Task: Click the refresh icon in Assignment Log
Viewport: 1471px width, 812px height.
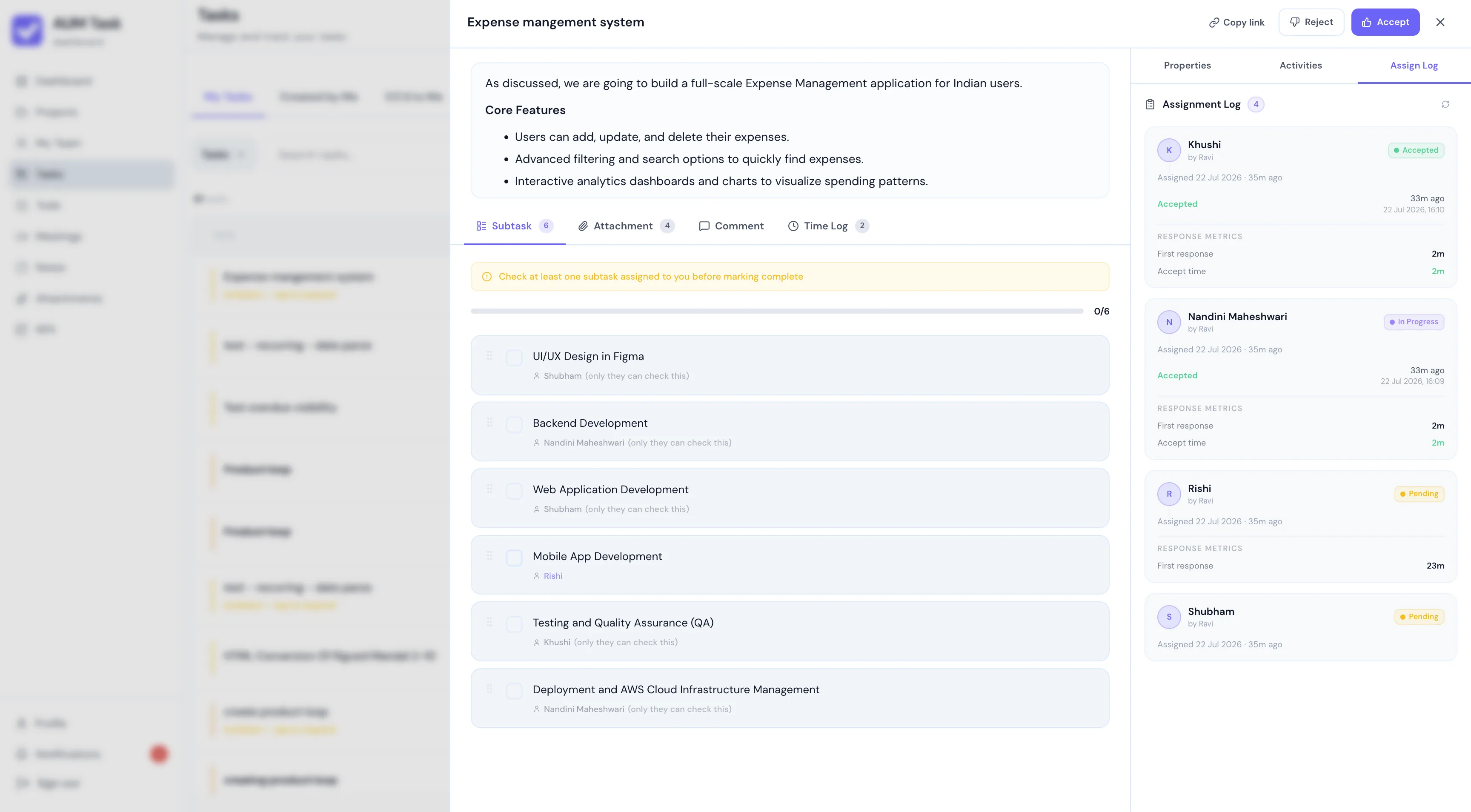Action: click(1445, 105)
